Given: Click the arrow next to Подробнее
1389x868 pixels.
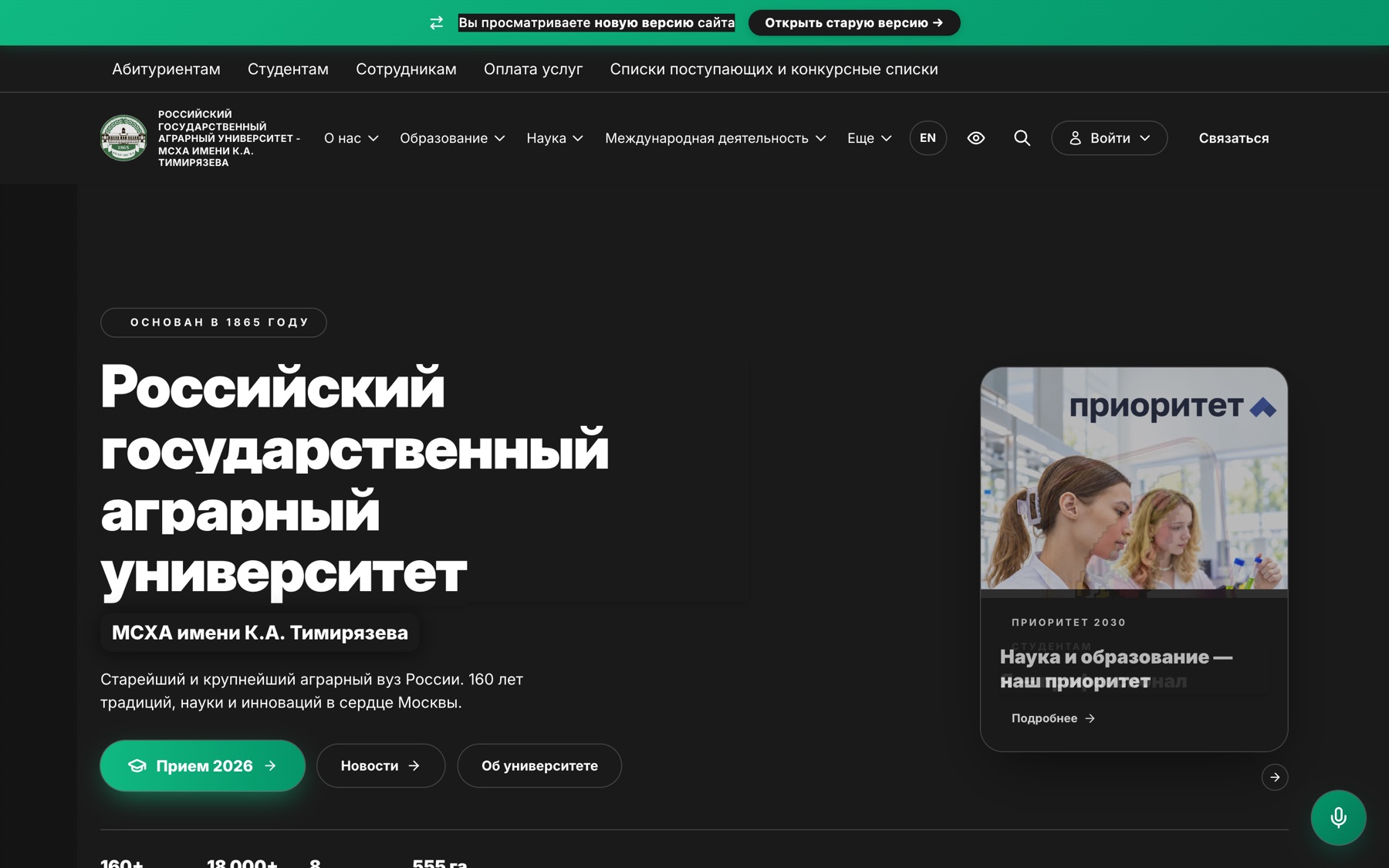Looking at the screenshot, I should [x=1090, y=718].
